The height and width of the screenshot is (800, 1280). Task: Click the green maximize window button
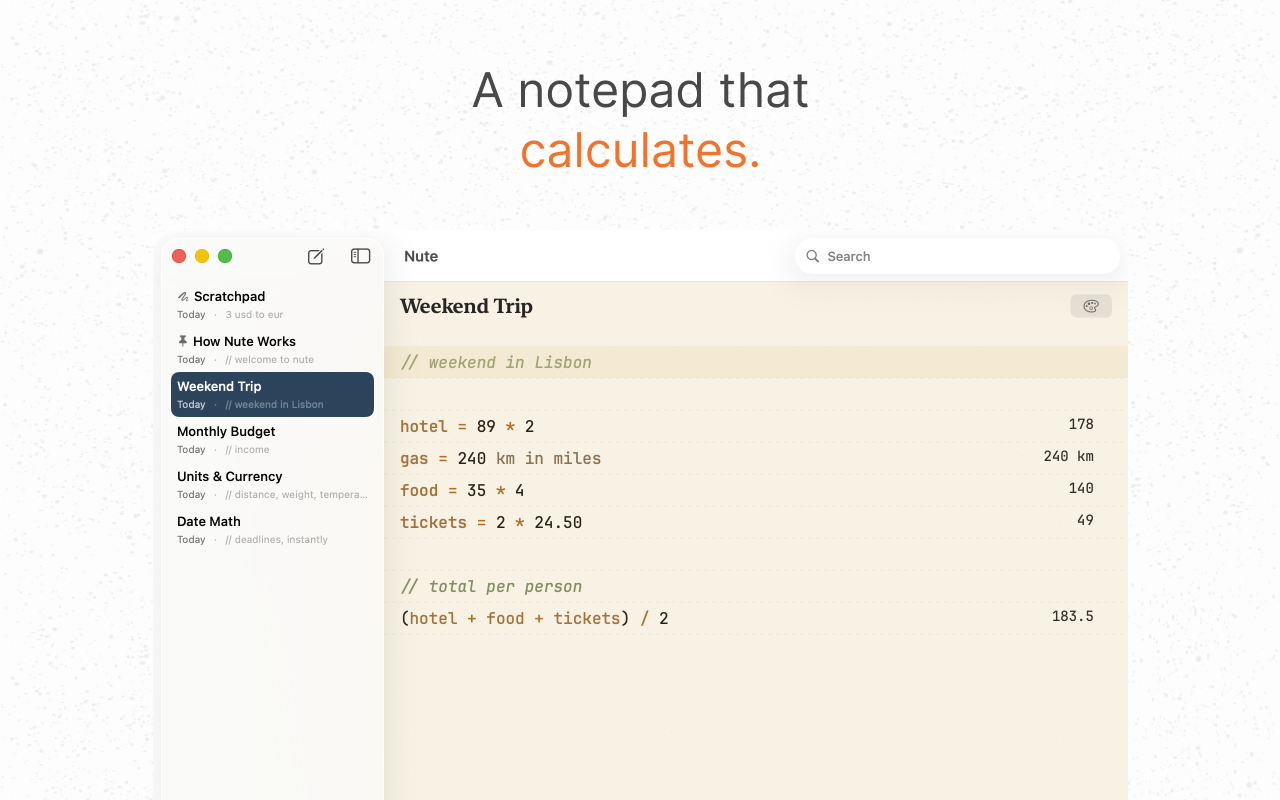point(225,256)
